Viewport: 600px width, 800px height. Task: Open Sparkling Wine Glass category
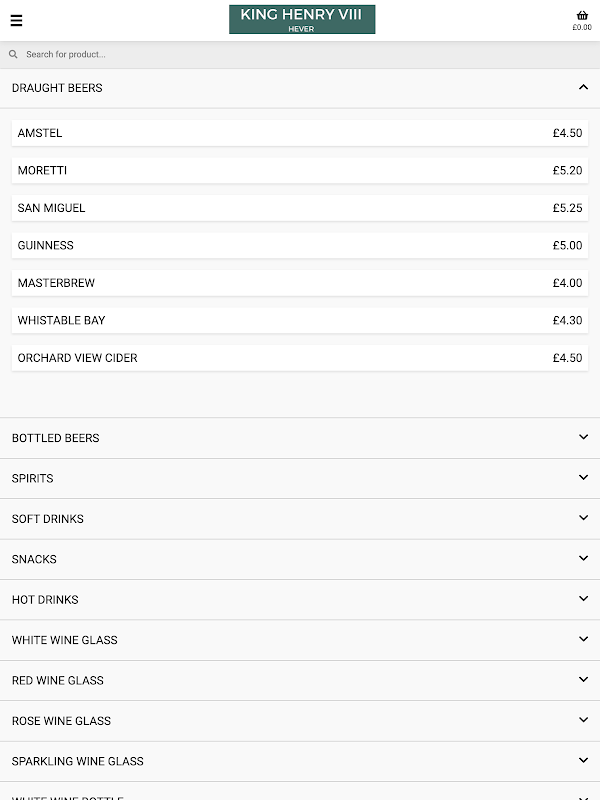pos(300,761)
